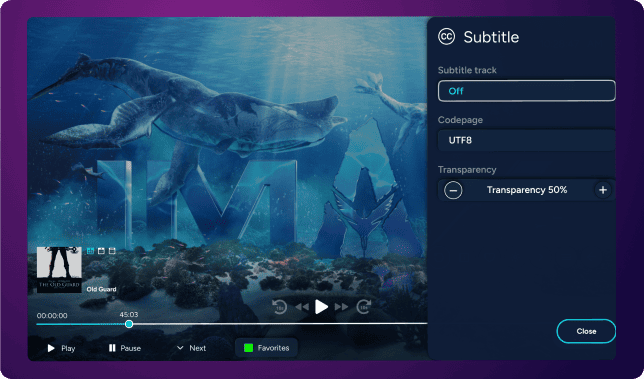Image resolution: width=644 pixels, height=379 pixels.
Task: Click the large center play icon
Action: pos(321,307)
